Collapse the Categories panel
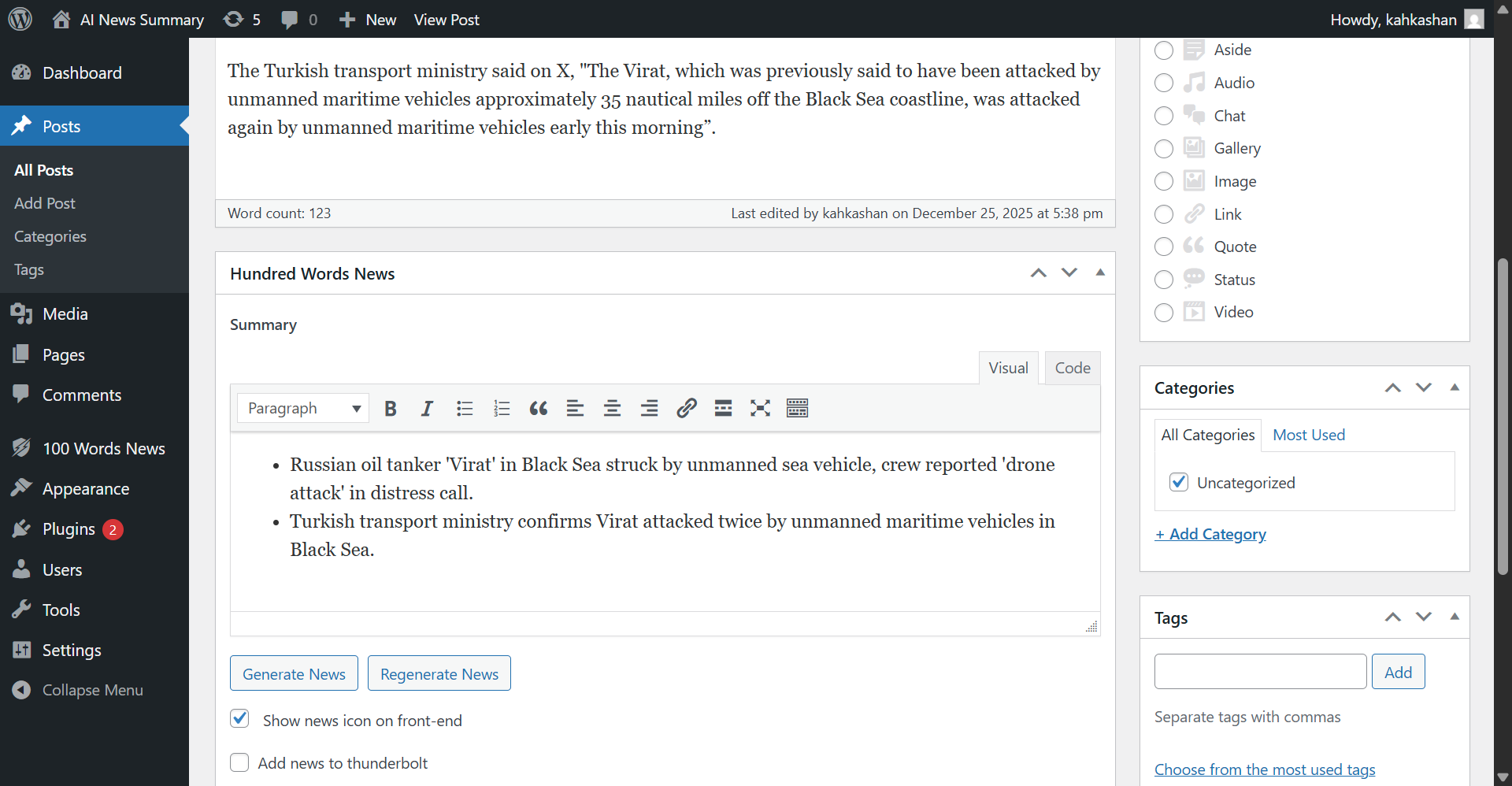Image resolution: width=1512 pixels, height=786 pixels. pyautogui.click(x=1455, y=387)
